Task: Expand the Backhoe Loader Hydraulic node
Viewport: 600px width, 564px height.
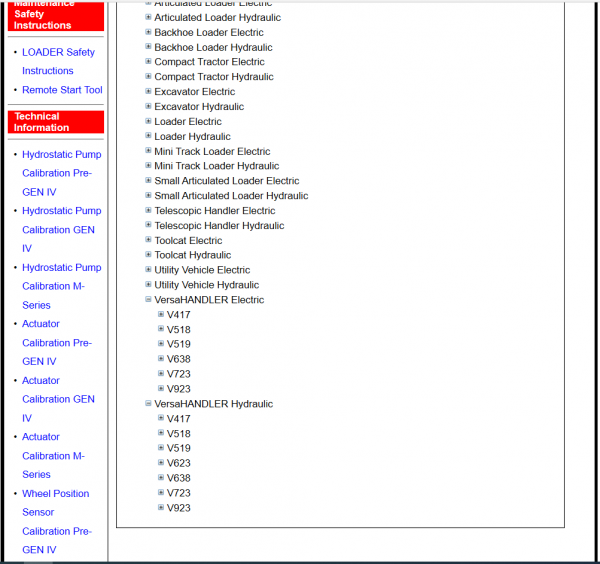Action: click(x=148, y=47)
